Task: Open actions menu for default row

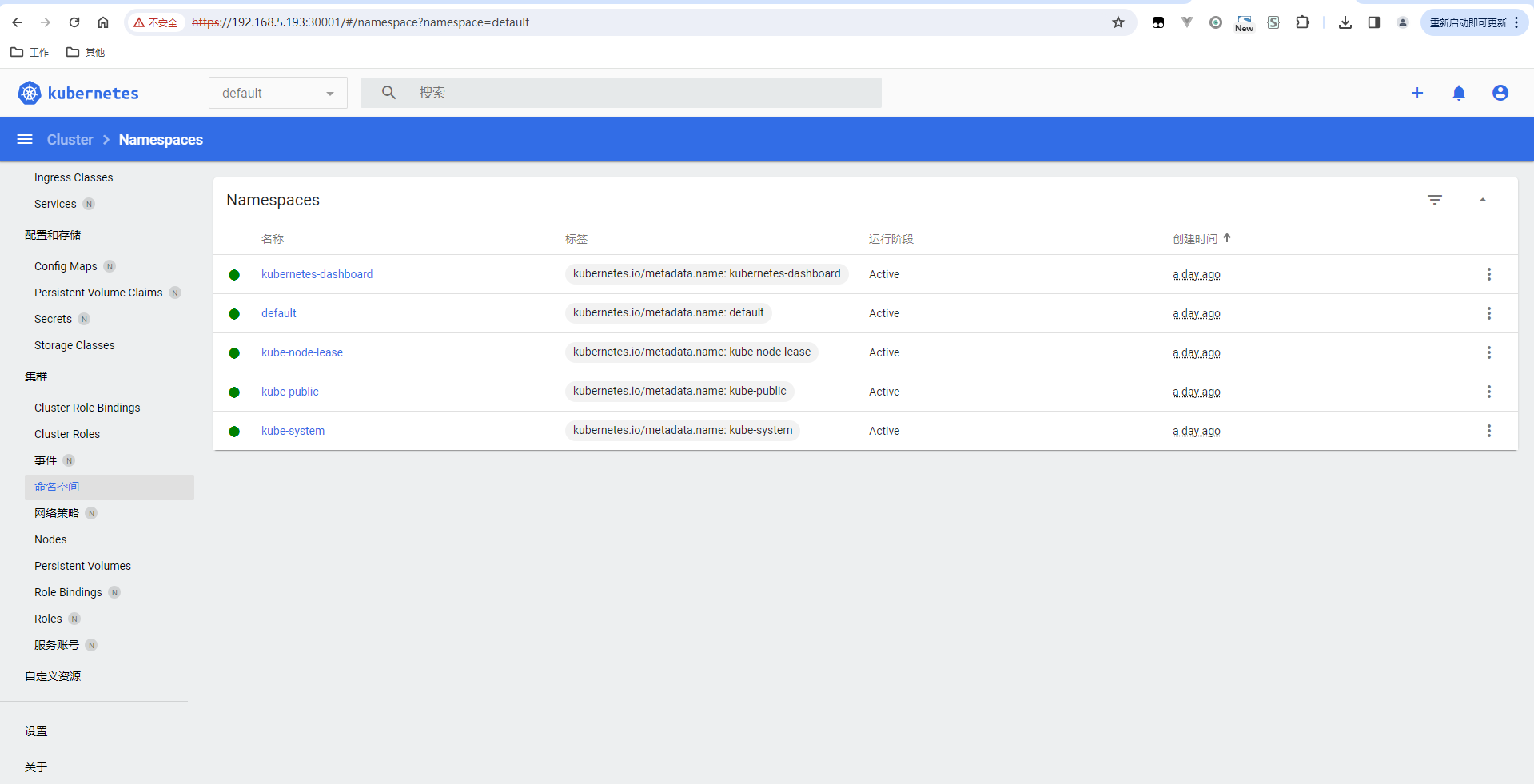Action: click(x=1489, y=313)
